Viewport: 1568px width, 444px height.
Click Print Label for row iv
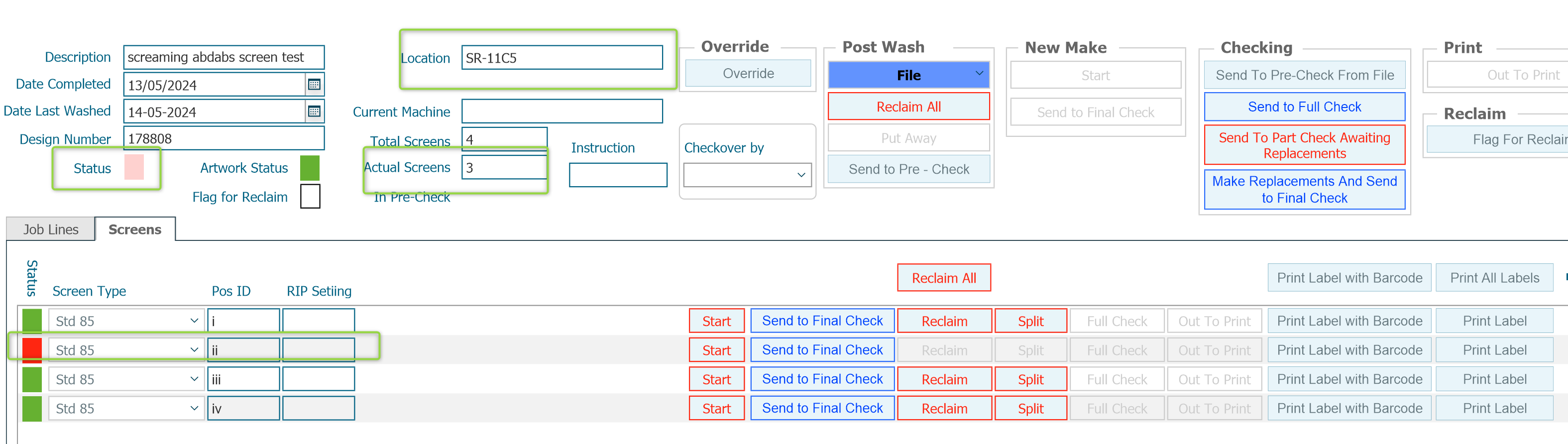tap(1494, 408)
